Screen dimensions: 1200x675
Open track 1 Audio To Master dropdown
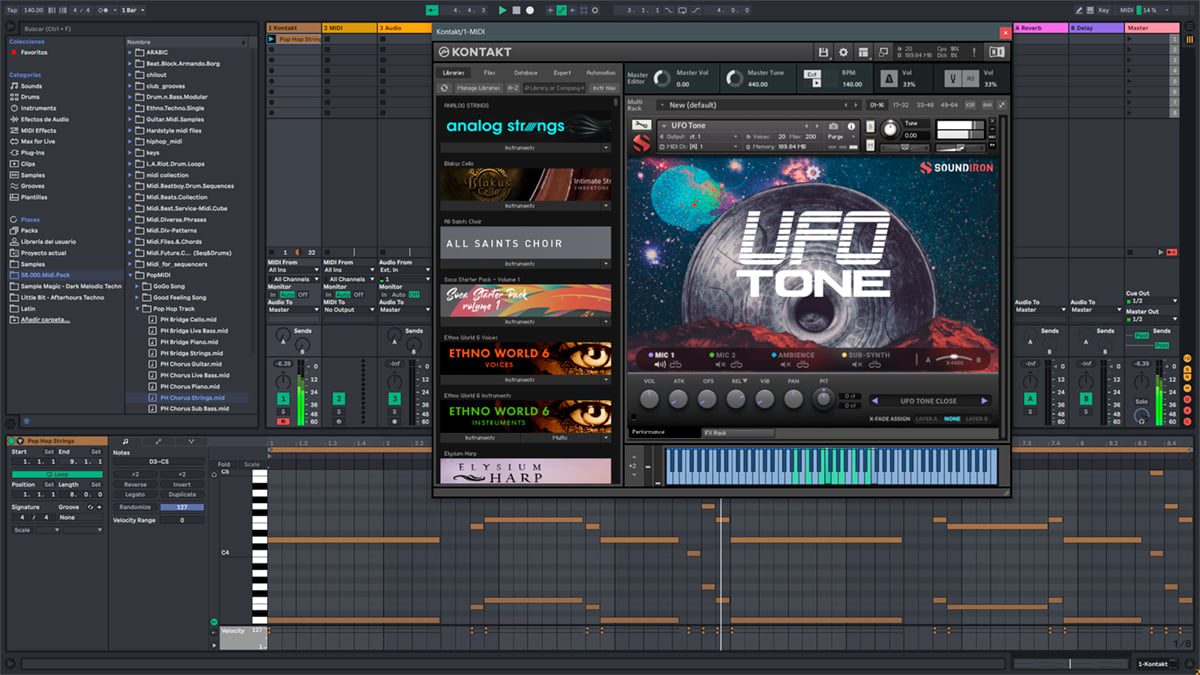tap(293, 310)
